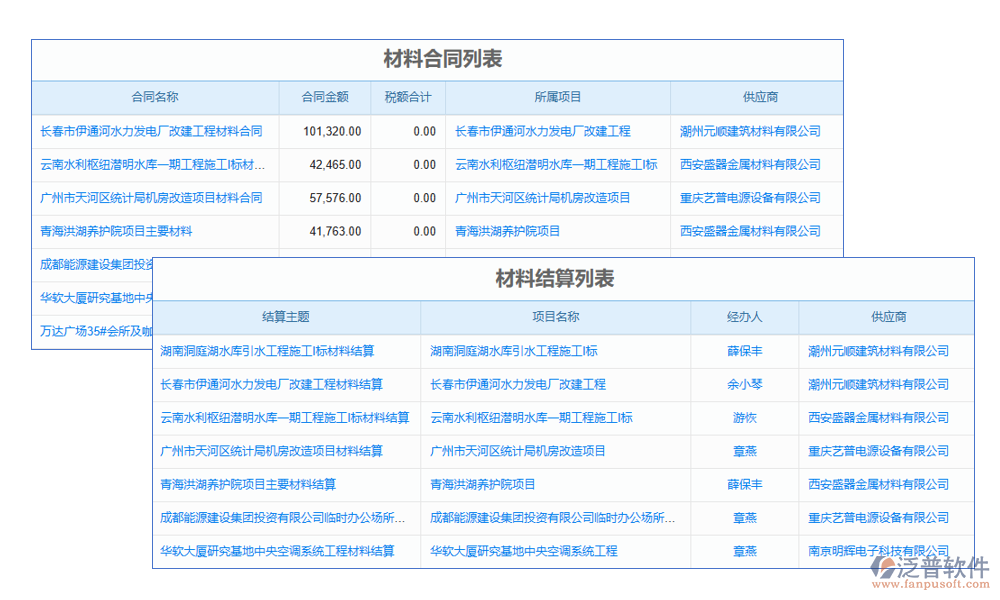
Task: Open contract 长春市伊通河水力发电厂改建工程材料合同
Action: tap(151, 131)
